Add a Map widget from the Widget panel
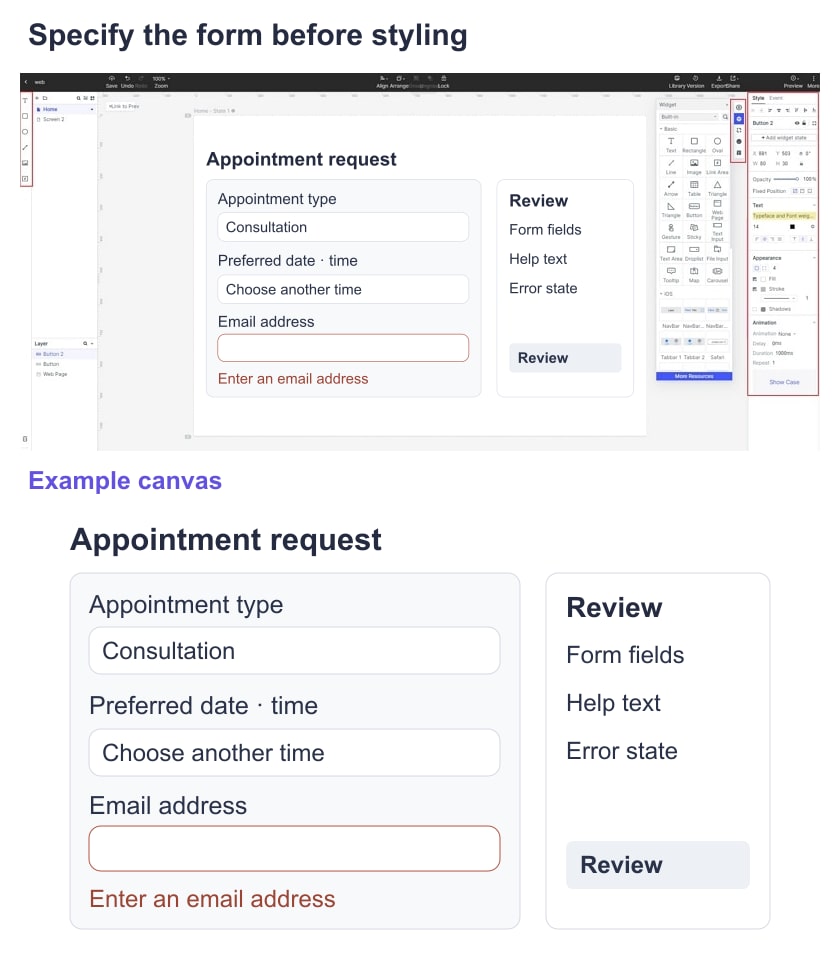Viewport: 840px width, 970px height. [694, 275]
